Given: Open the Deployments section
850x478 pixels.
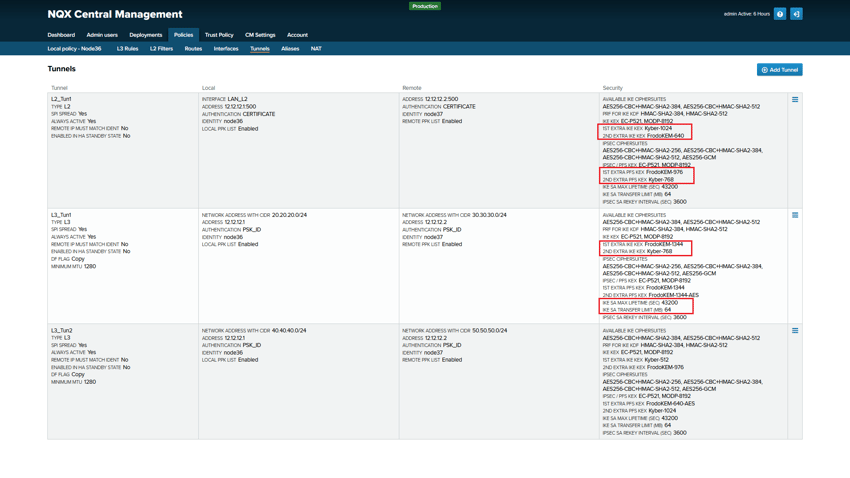Looking at the screenshot, I should 145,35.
